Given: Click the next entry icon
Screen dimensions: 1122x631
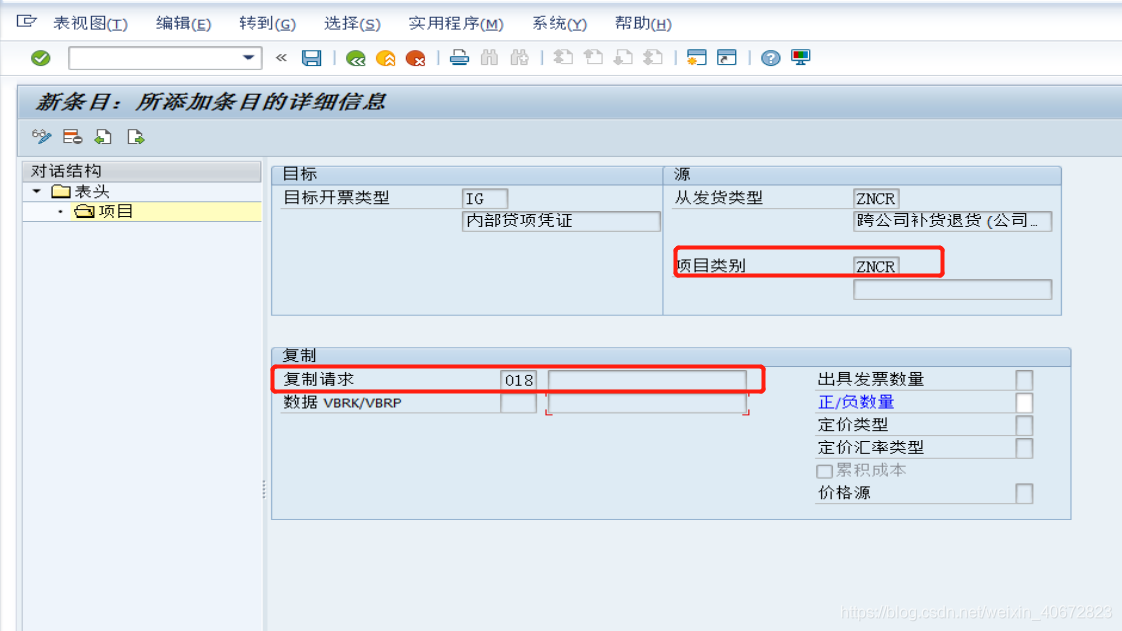Looking at the screenshot, I should [135, 137].
